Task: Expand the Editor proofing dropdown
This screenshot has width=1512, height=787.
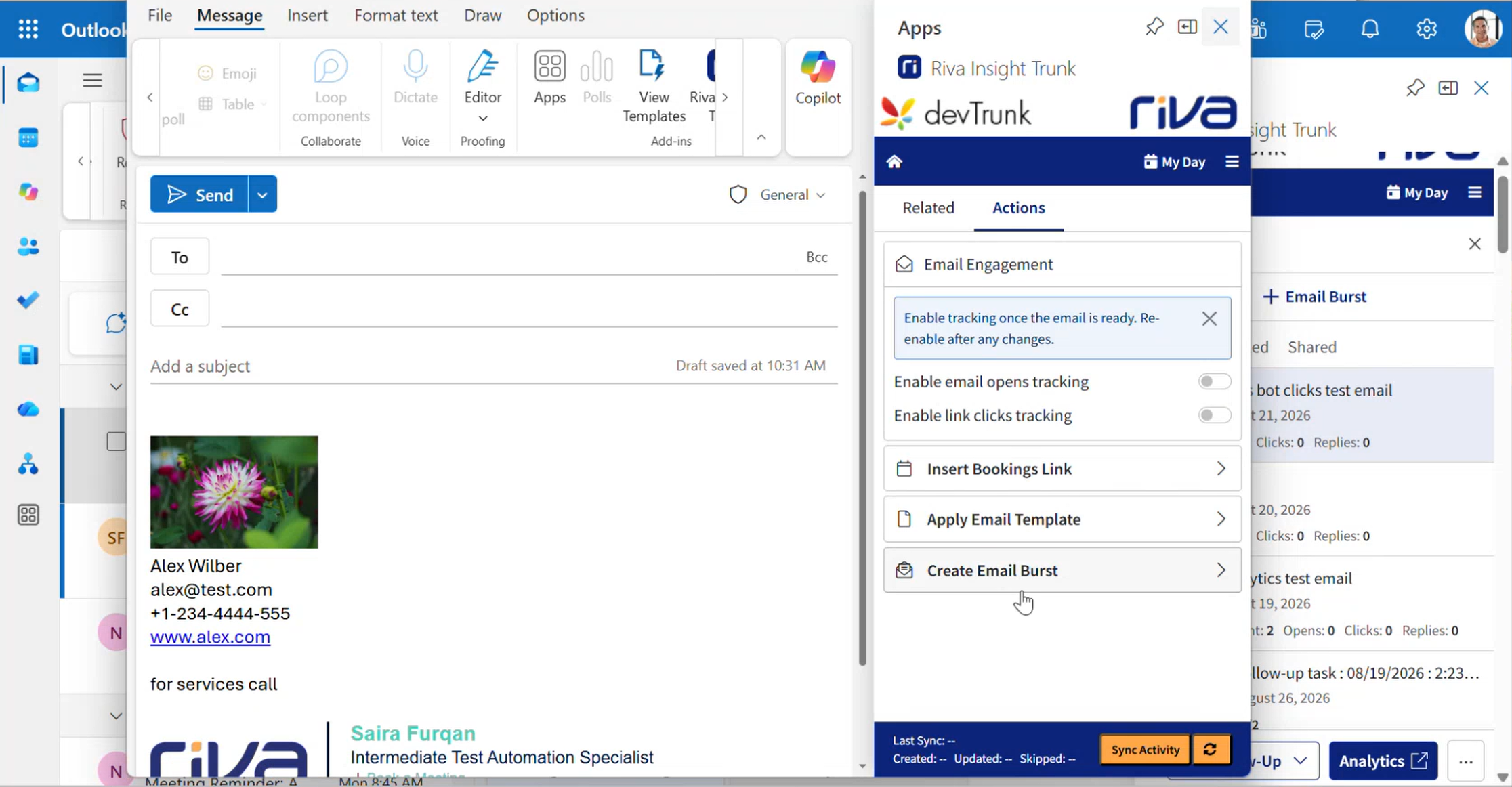Action: (482, 119)
